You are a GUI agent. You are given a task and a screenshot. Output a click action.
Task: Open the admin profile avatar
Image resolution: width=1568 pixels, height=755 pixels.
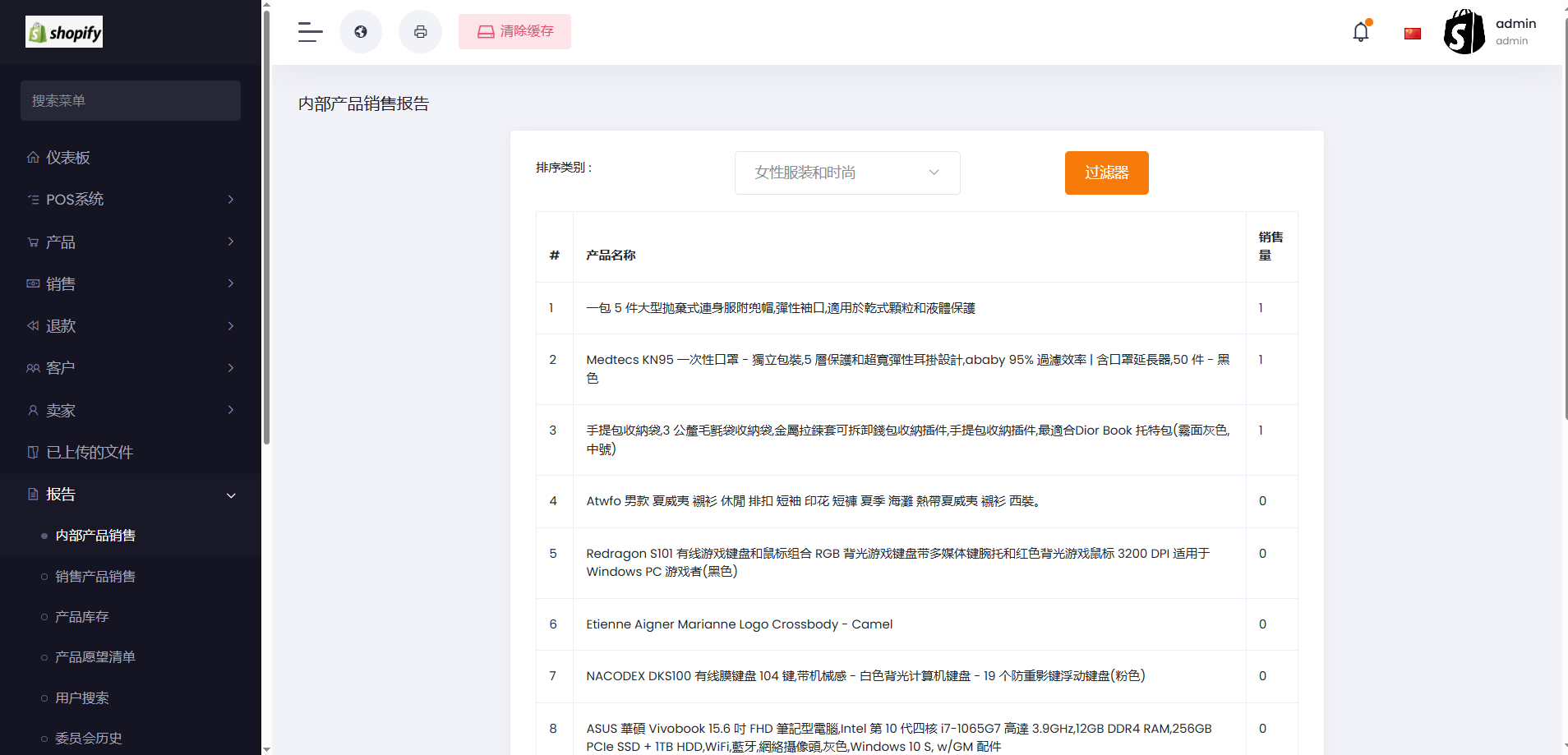(1464, 32)
